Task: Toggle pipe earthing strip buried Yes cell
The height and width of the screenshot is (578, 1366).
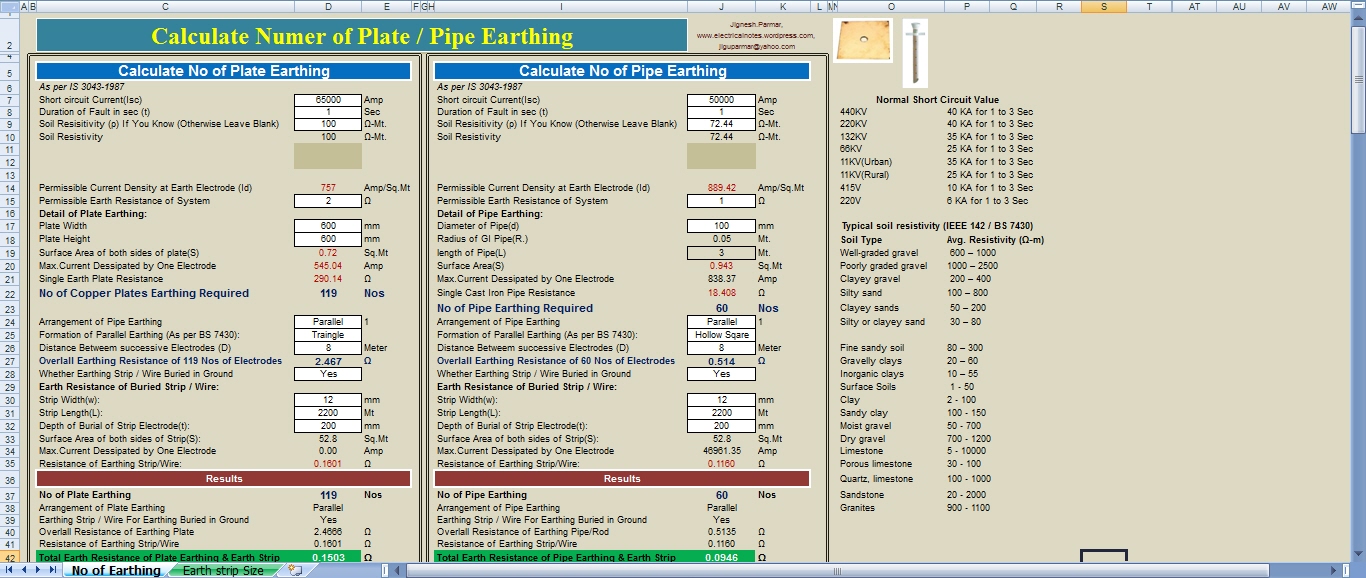Action: click(x=721, y=374)
